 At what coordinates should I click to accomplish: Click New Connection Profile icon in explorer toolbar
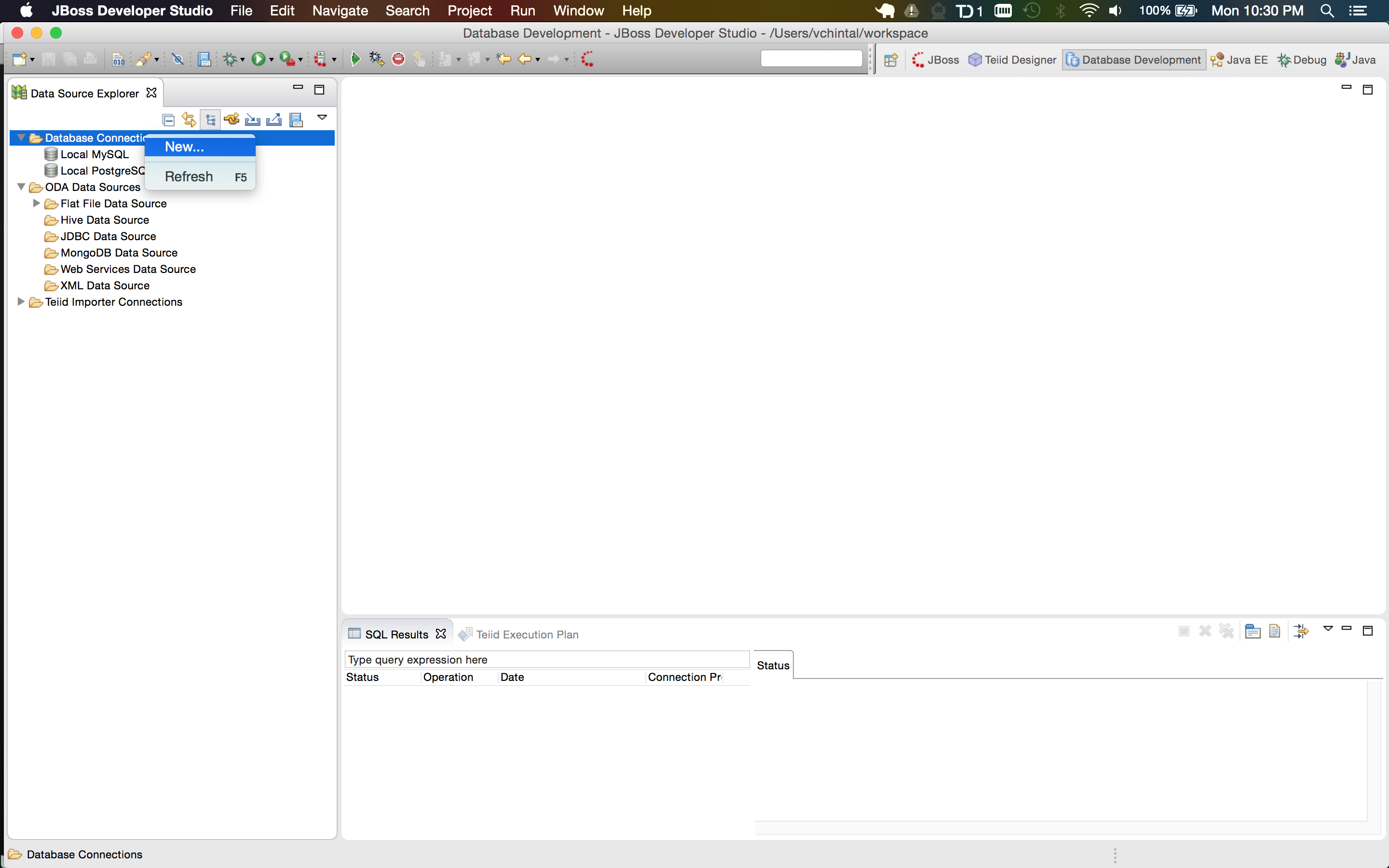point(231,120)
